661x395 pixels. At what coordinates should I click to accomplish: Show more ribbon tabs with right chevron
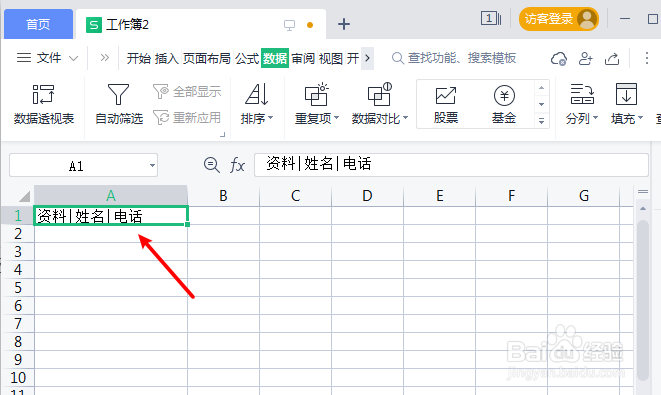pos(367,58)
